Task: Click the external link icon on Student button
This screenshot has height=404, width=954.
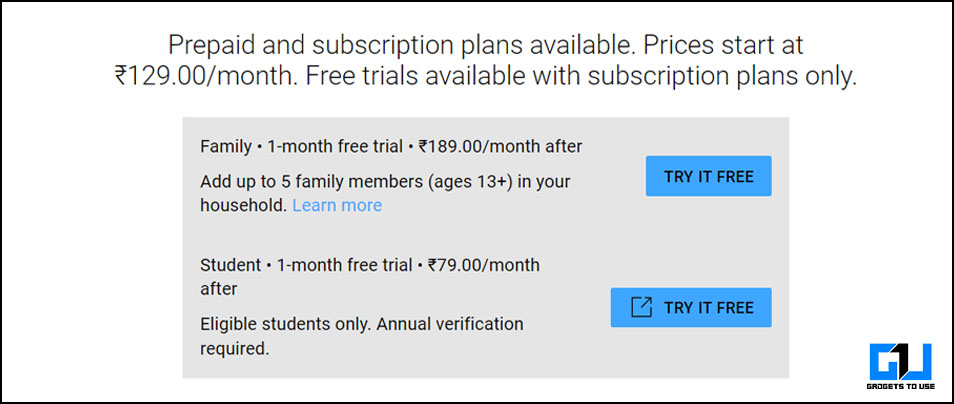Action: (641, 307)
